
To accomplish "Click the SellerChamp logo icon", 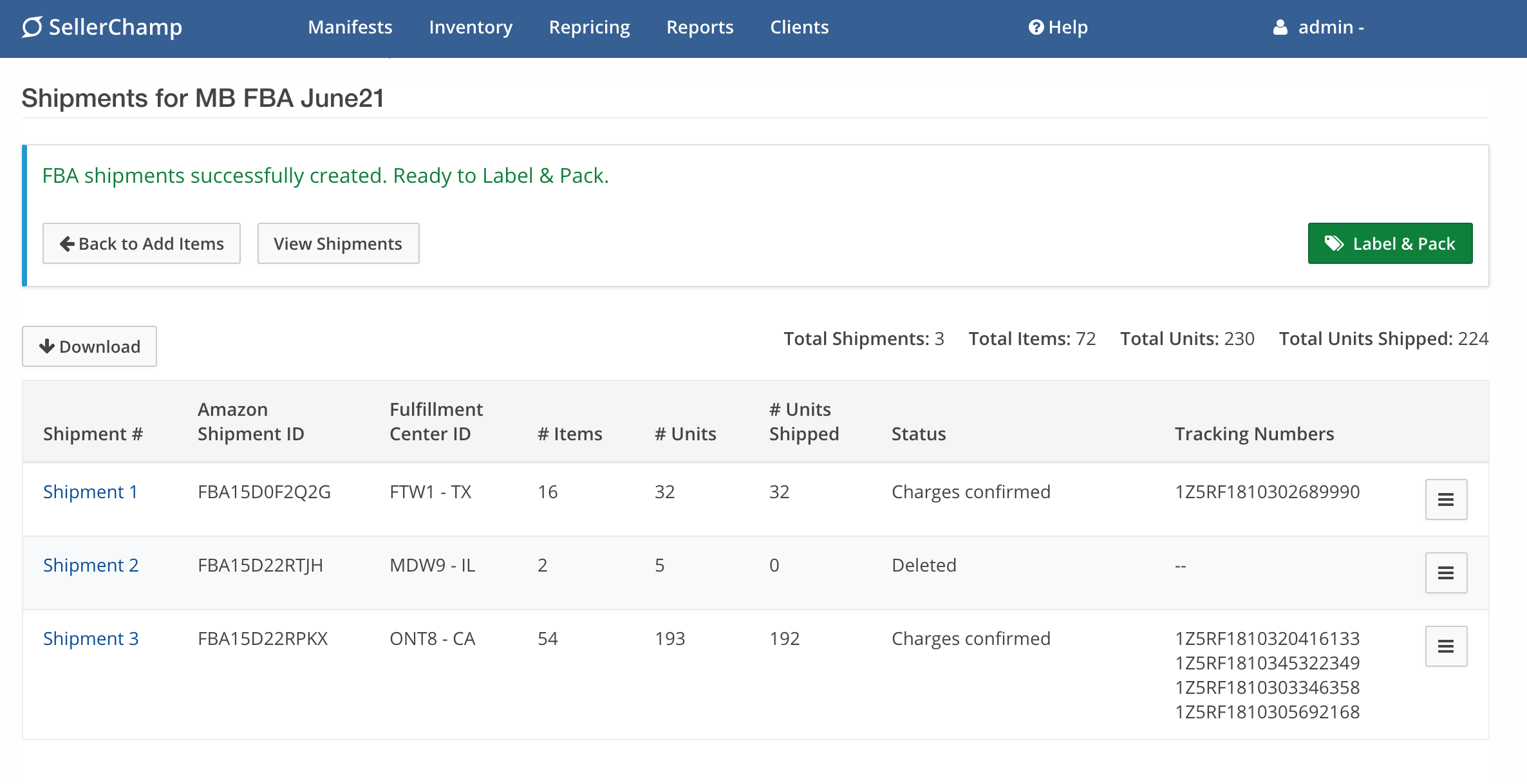I will point(32,27).
